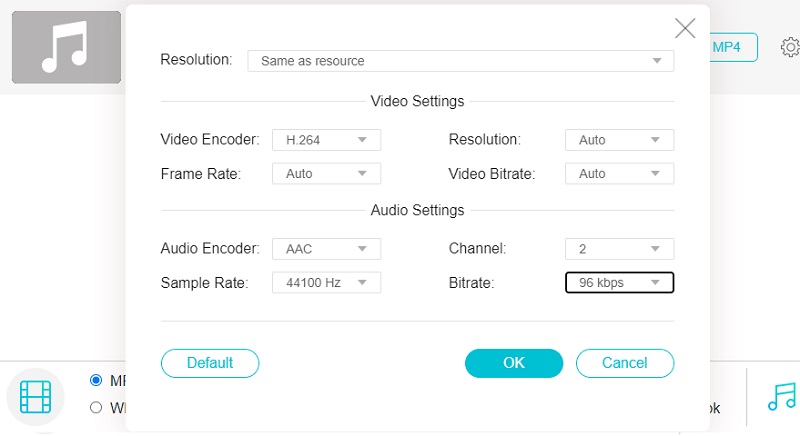Open the video Resolution Auto dropdown
800x436 pixels.
(619, 140)
